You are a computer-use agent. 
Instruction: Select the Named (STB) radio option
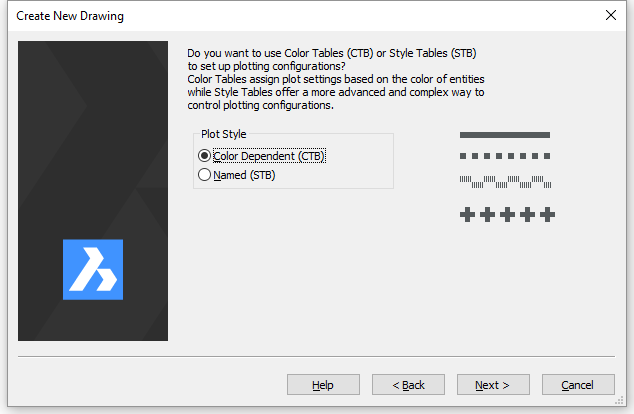pos(205,175)
